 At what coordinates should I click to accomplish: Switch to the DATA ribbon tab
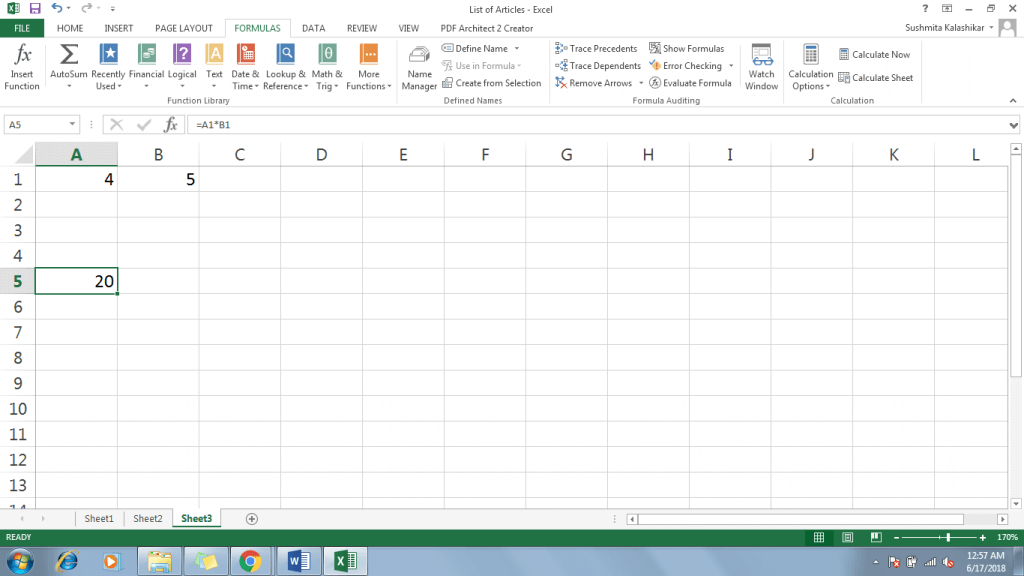(313, 28)
